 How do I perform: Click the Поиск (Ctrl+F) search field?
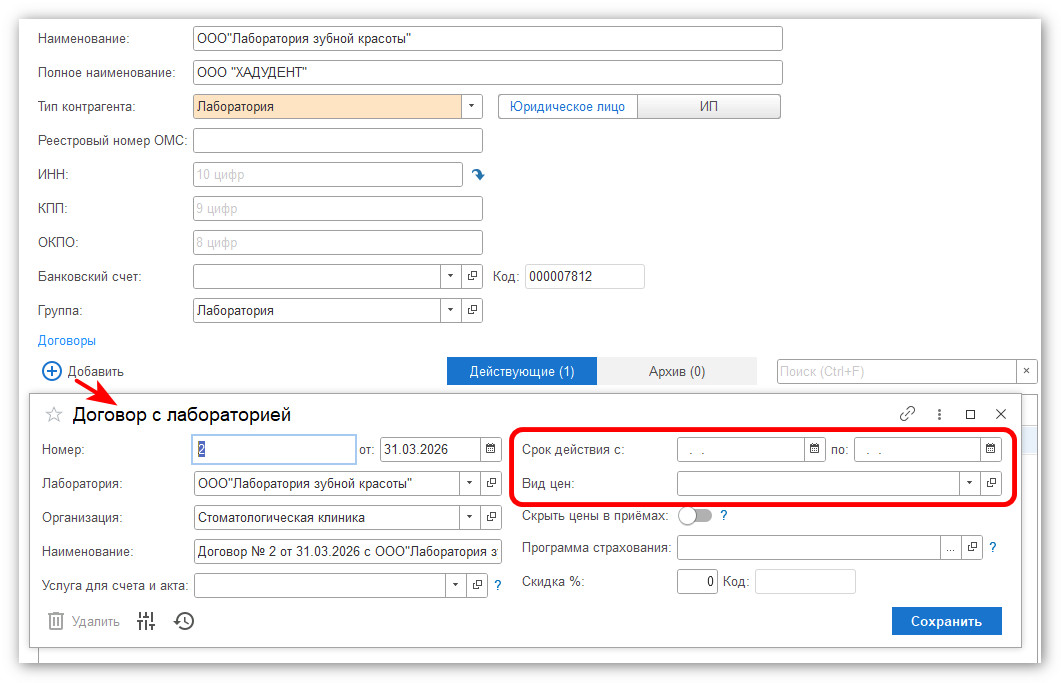(x=896, y=371)
